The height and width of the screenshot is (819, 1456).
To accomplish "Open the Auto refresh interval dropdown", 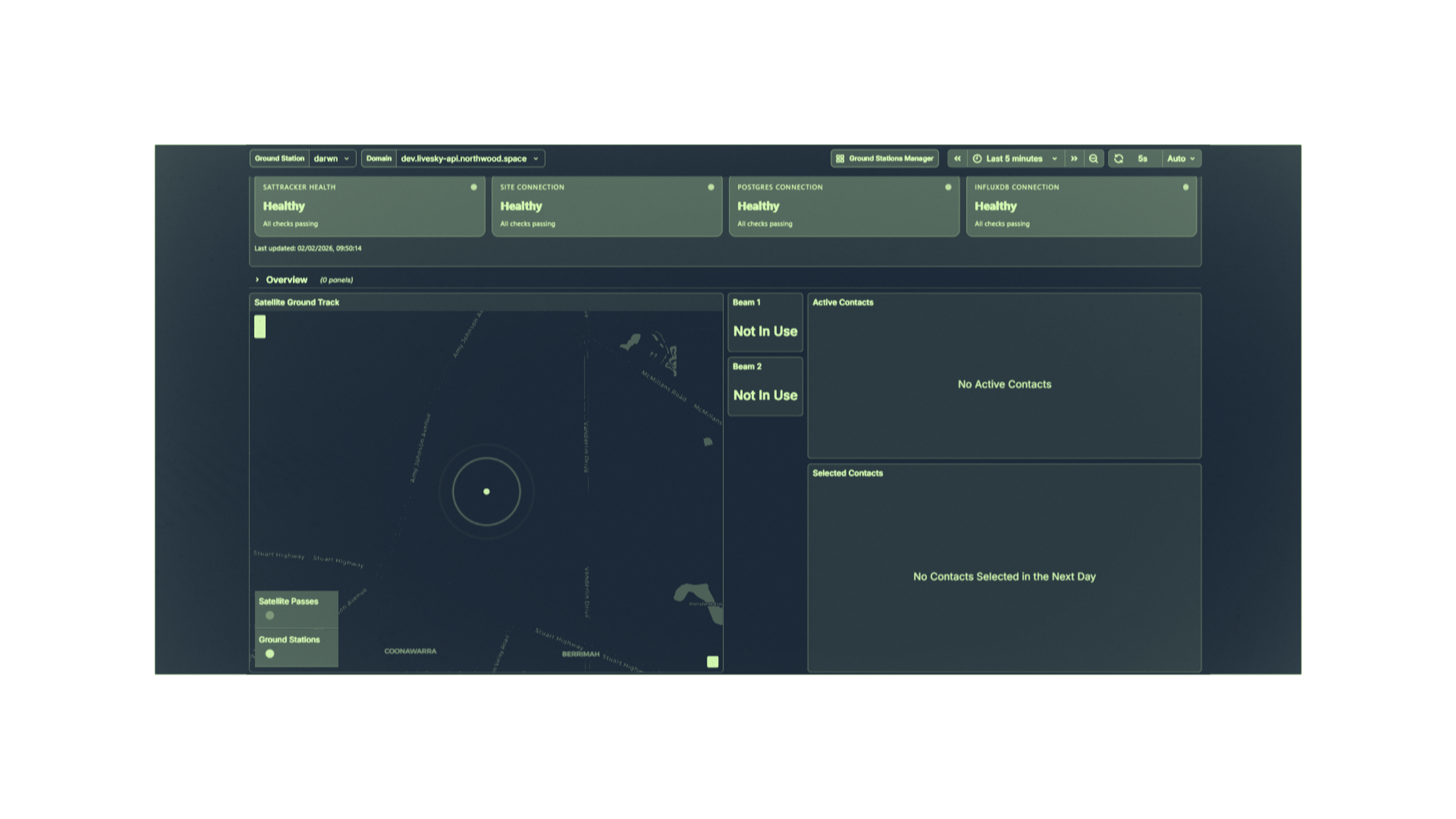I will coord(1181,159).
